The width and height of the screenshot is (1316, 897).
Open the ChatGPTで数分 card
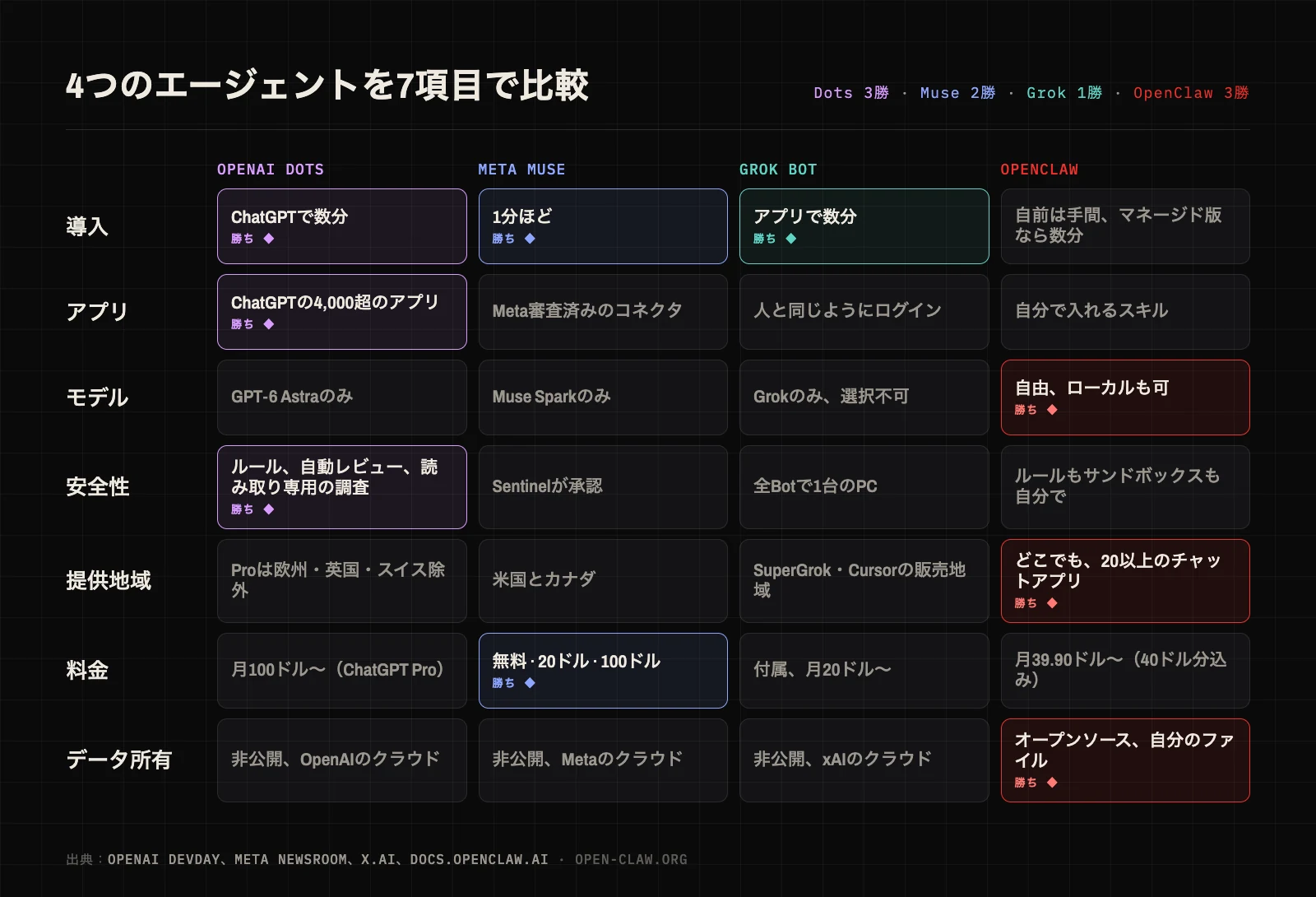point(342,226)
